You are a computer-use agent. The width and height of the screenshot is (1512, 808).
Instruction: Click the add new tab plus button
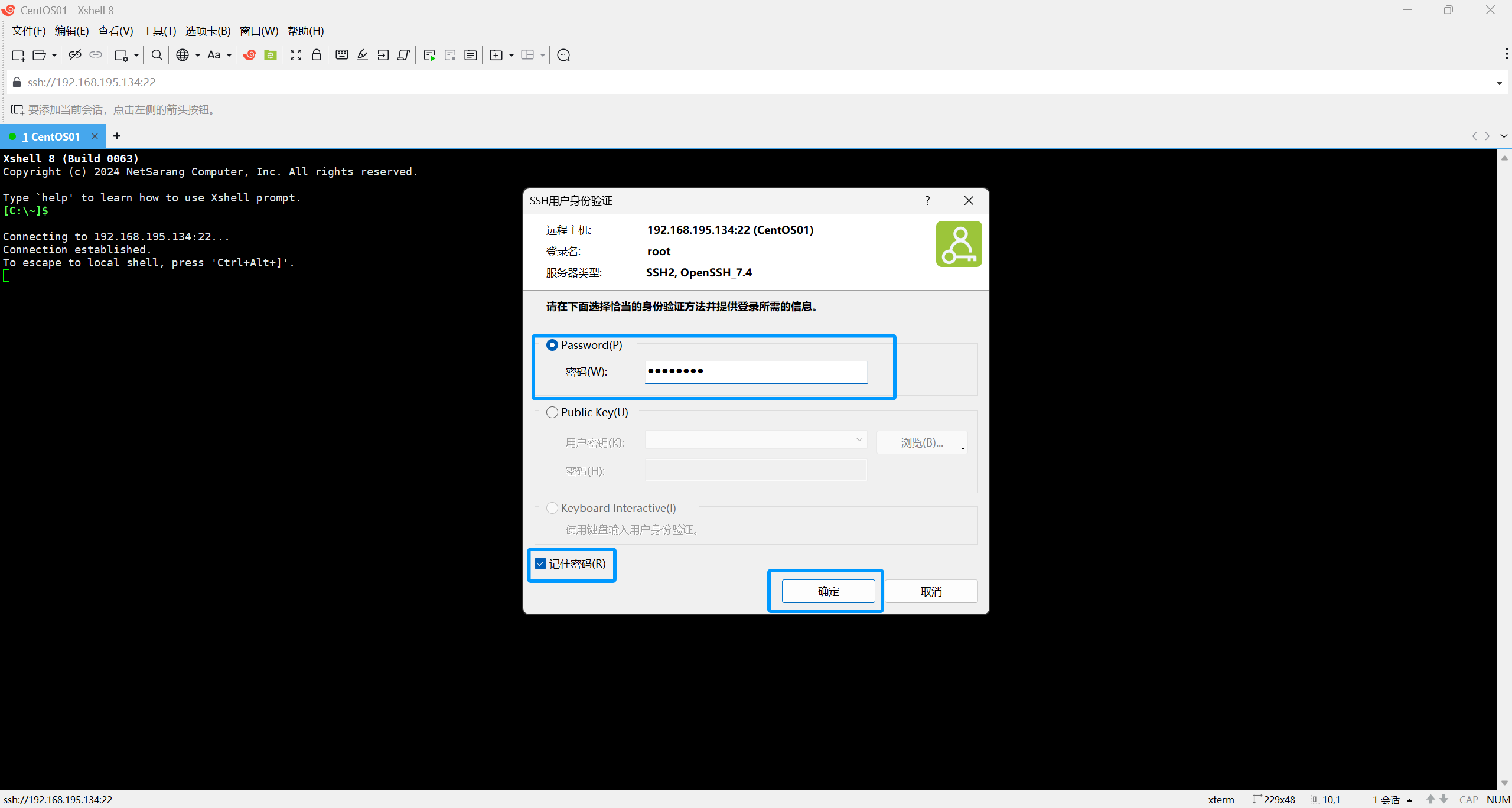click(117, 136)
